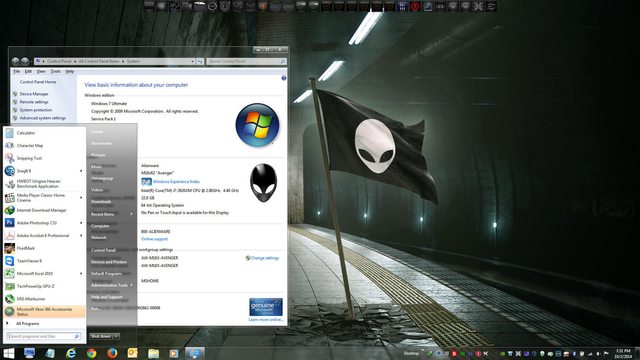The height and width of the screenshot is (360, 640).
Task: Expand the Administrative Tools submenu arrow
Action: [x=131, y=285]
